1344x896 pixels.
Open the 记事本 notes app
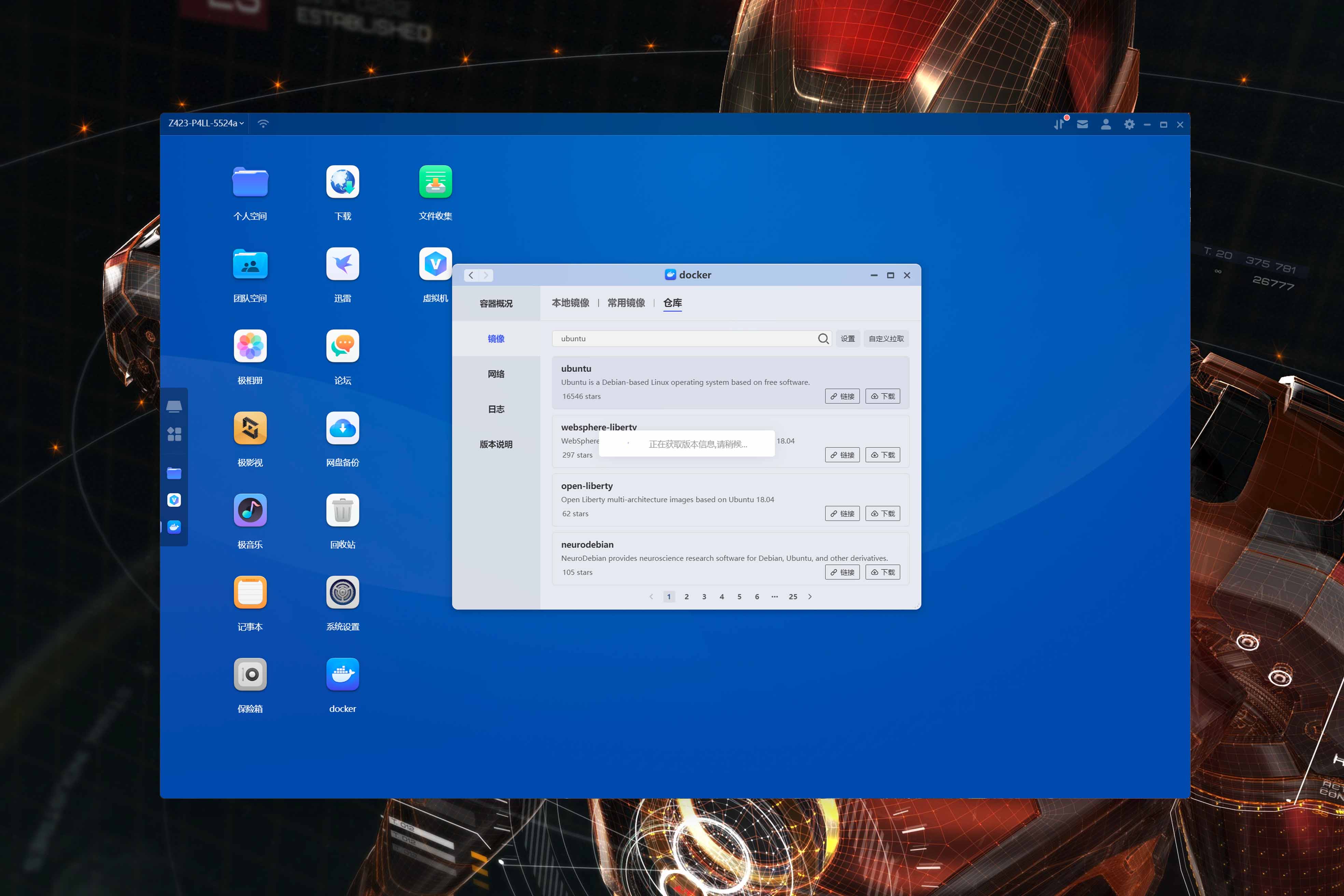point(250,592)
